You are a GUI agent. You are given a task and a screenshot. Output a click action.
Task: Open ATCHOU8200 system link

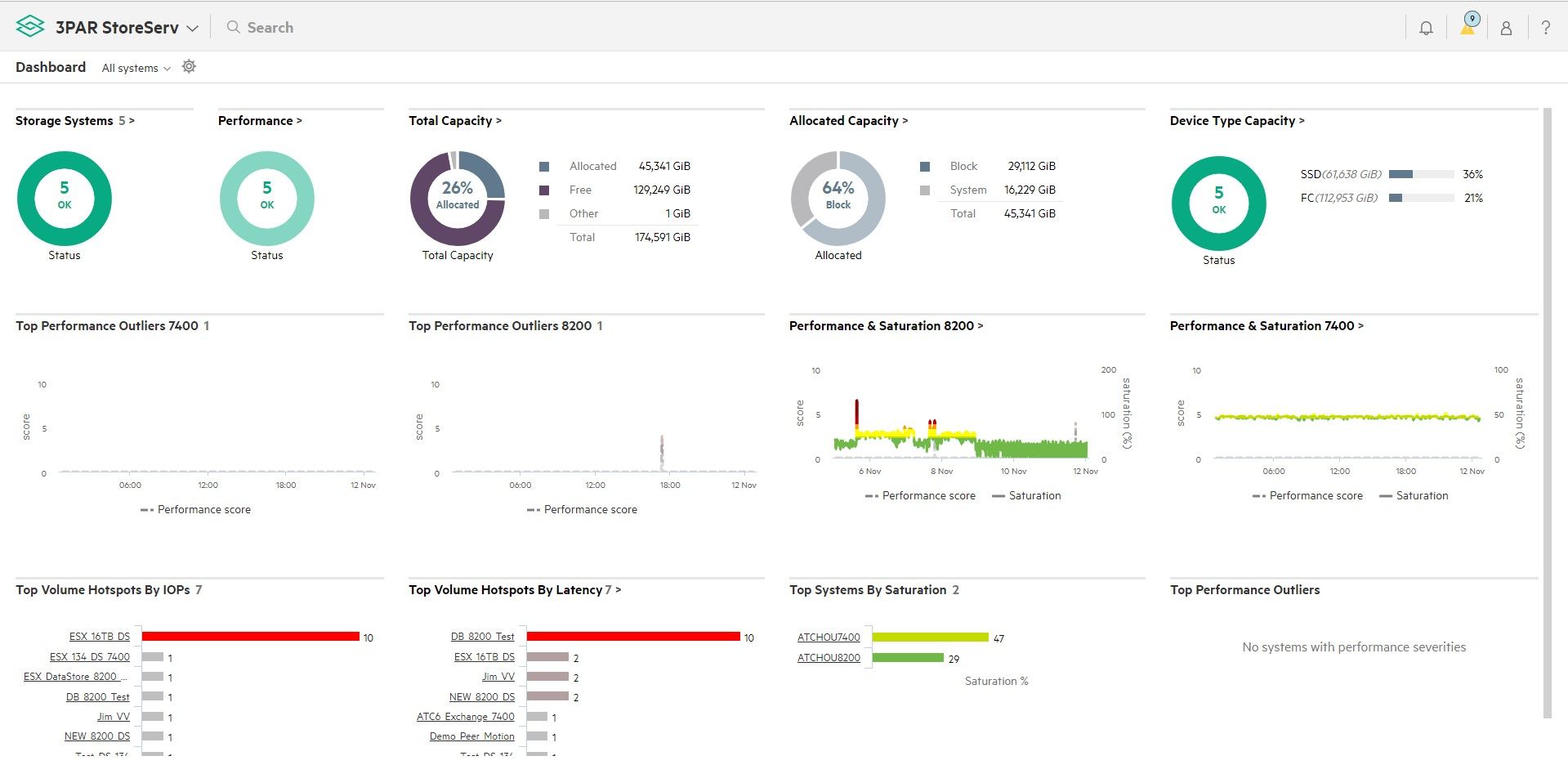tap(829, 658)
